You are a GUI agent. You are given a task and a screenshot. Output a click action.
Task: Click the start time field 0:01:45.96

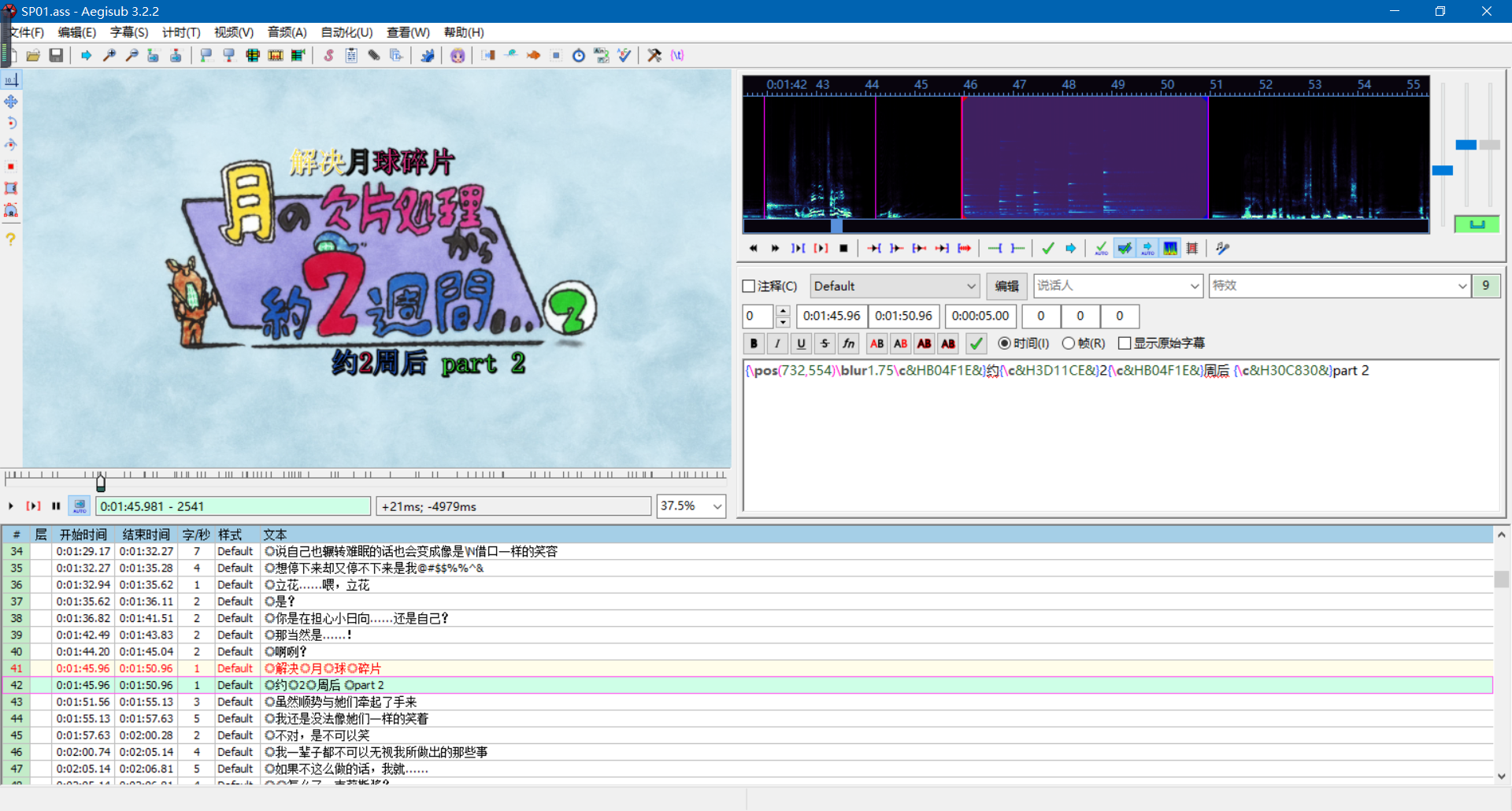(x=832, y=316)
